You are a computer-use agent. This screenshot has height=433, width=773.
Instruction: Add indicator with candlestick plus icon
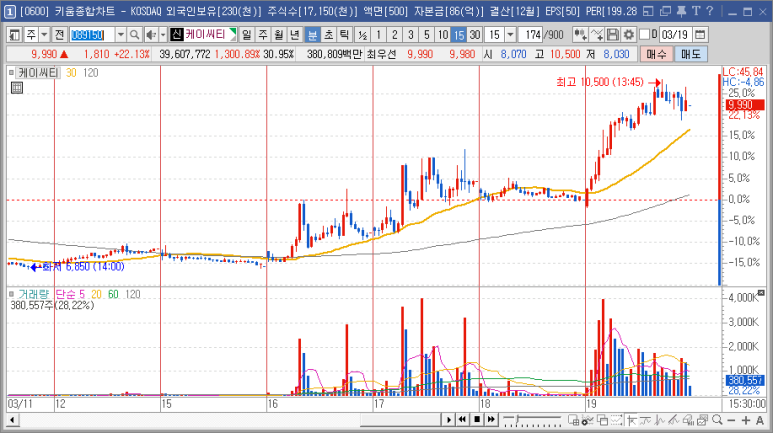pos(580,35)
